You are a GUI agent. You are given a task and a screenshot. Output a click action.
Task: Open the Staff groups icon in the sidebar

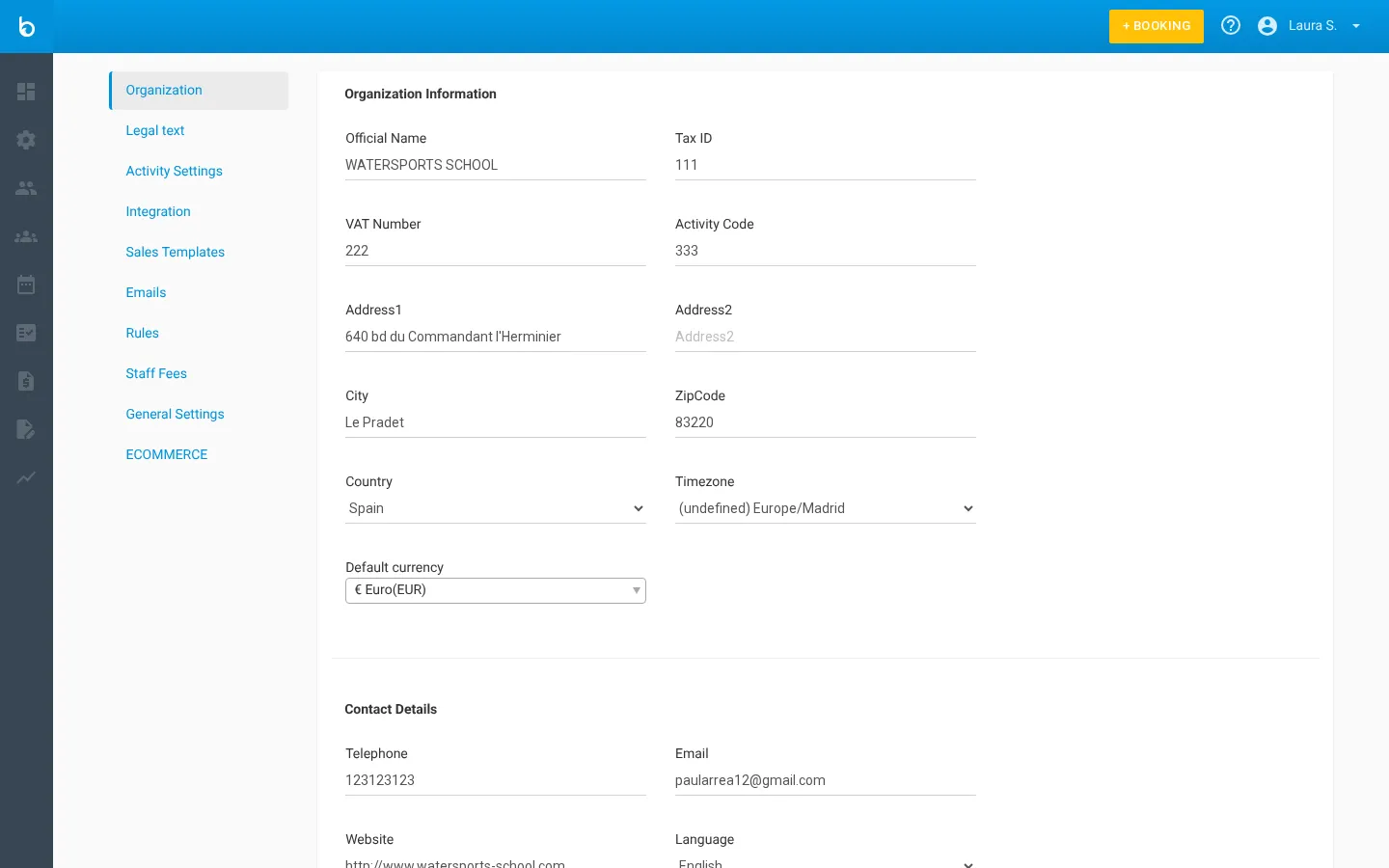[x=26, y=236]
